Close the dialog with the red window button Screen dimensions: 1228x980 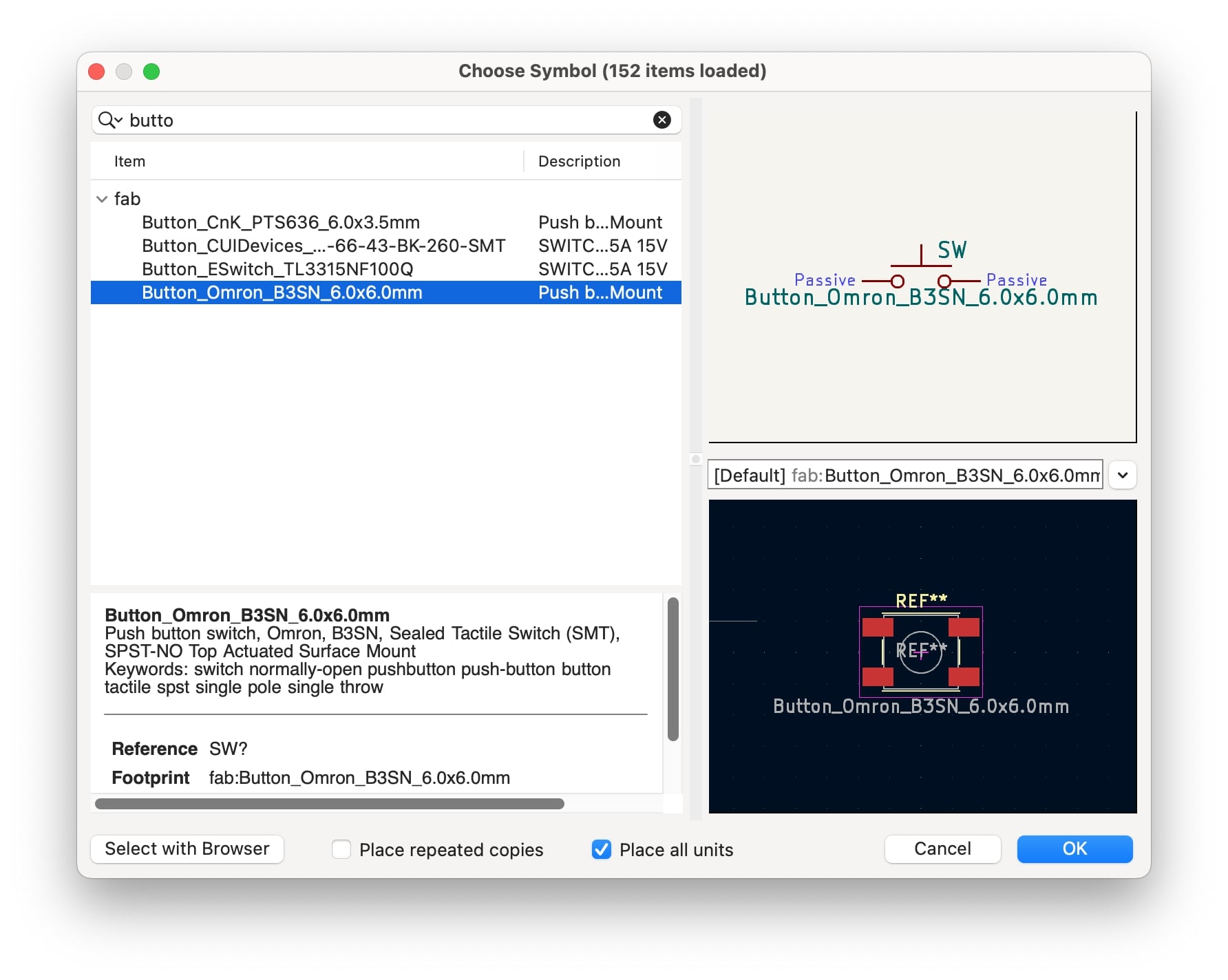96,72
